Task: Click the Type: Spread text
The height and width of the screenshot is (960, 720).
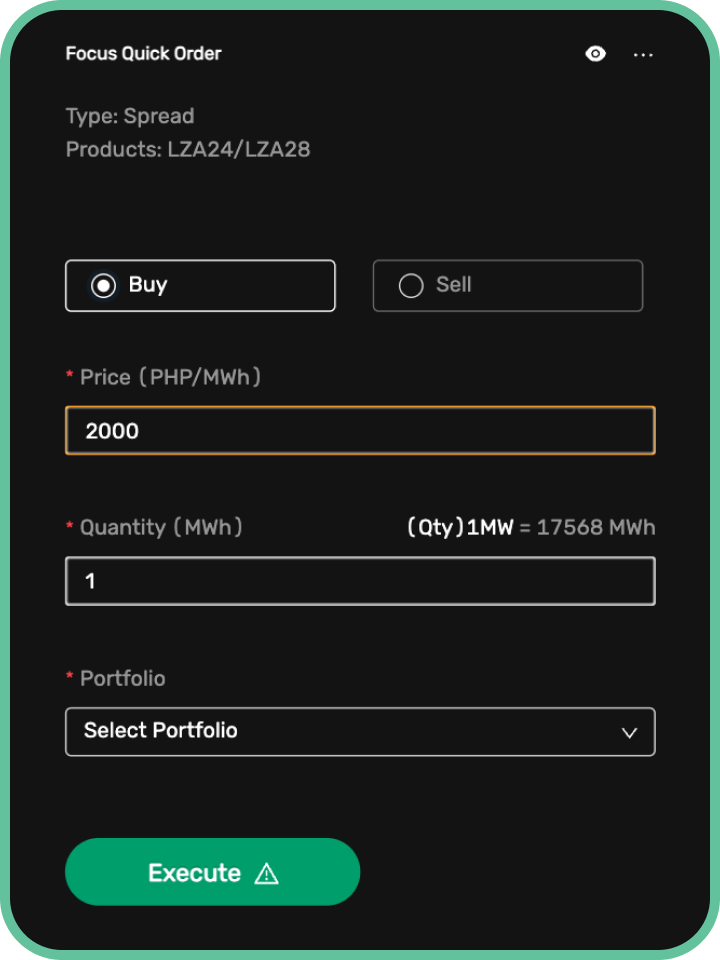Action: [x=130, y=116]
